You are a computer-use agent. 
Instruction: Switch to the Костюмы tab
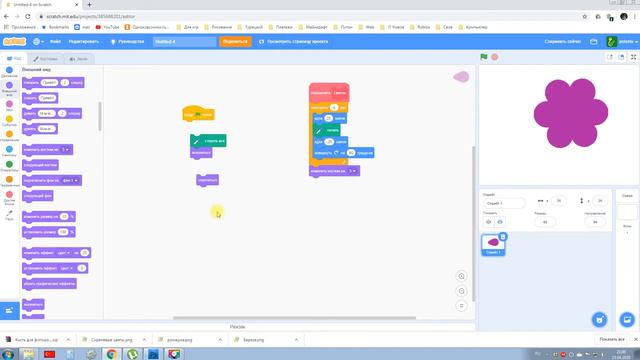46,59
